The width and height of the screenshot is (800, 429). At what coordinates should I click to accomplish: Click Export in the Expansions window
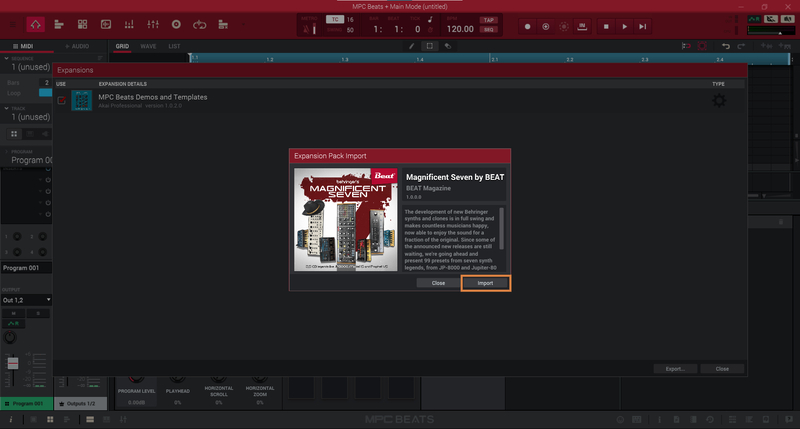[x=675, y=369]
